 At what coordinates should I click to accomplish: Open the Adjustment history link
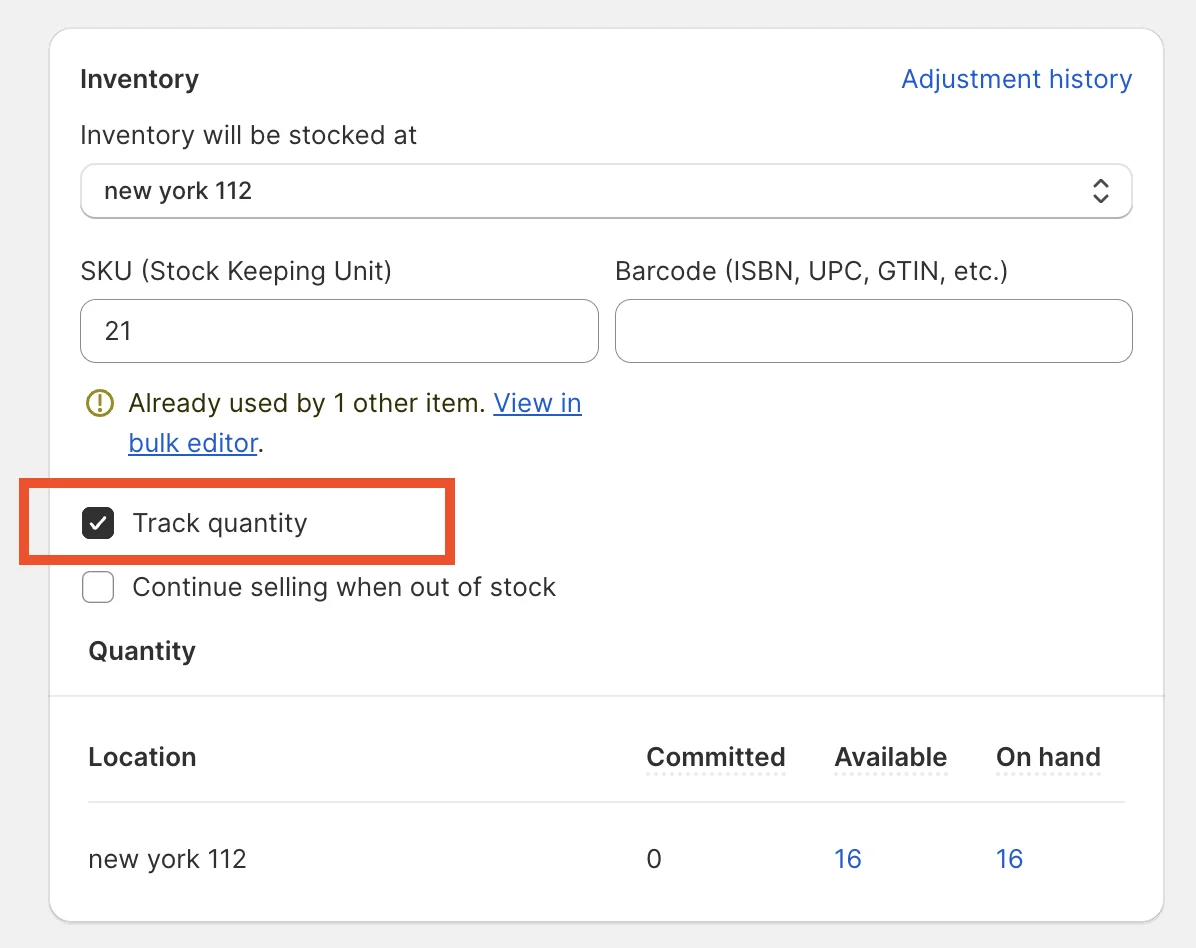pos(1016,79)
